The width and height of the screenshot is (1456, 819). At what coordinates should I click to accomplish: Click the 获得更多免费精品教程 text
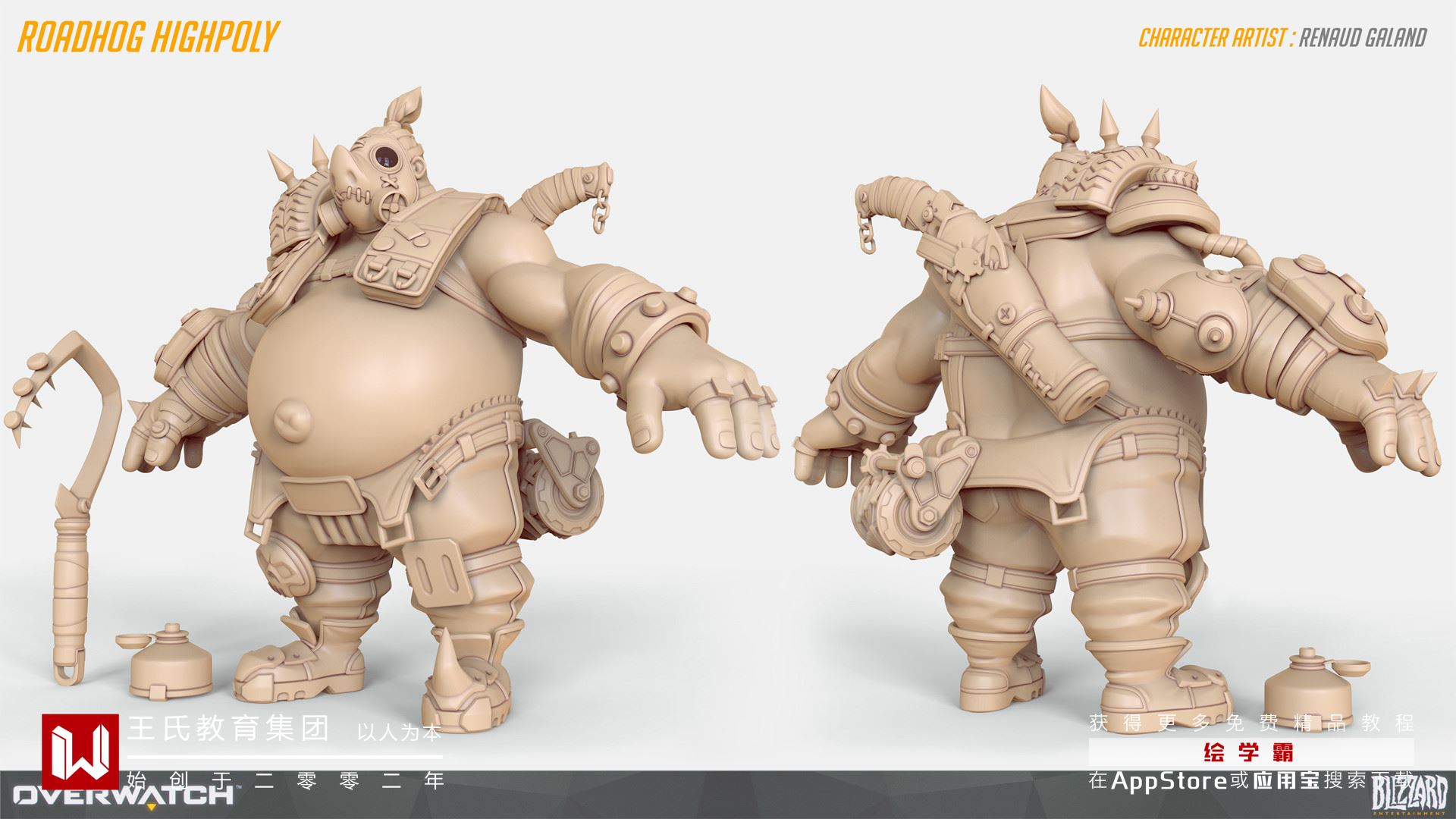pyautogui.click(x=1251, y=723)
